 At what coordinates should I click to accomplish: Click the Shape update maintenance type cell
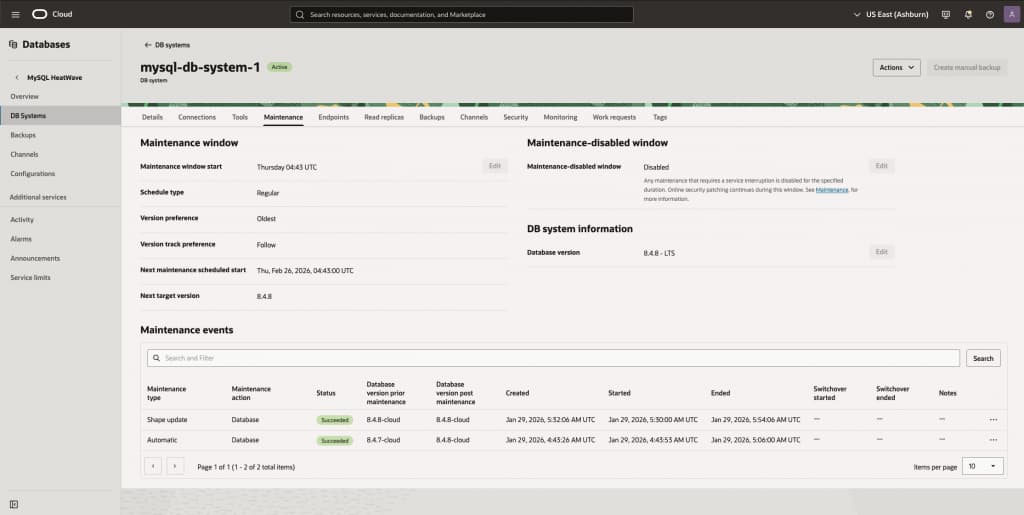pos(167,420)
